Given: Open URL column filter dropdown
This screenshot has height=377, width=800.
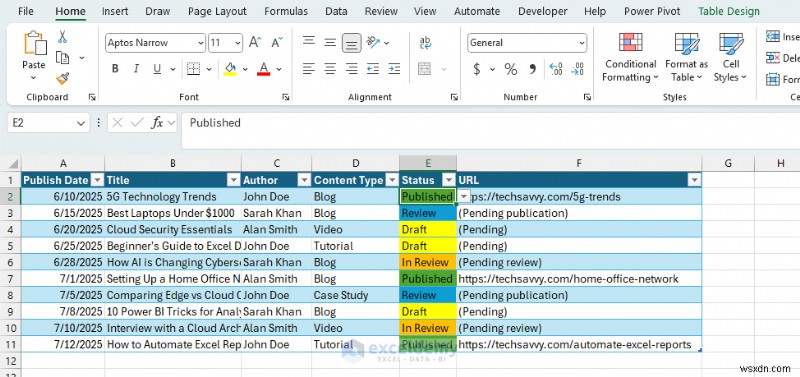Looking at the screenshot, I should tap(694, 180).
